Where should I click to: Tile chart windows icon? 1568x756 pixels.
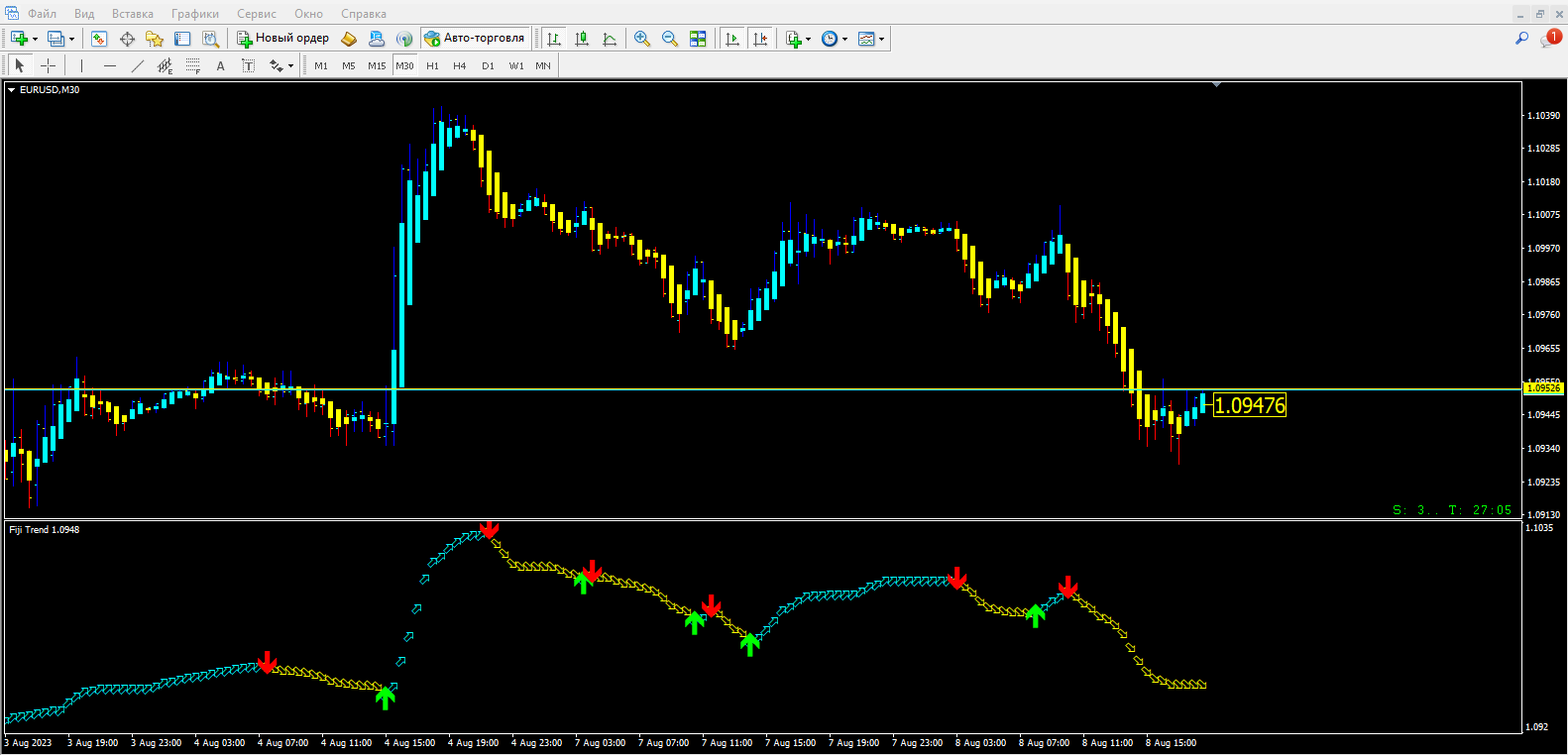698,39
